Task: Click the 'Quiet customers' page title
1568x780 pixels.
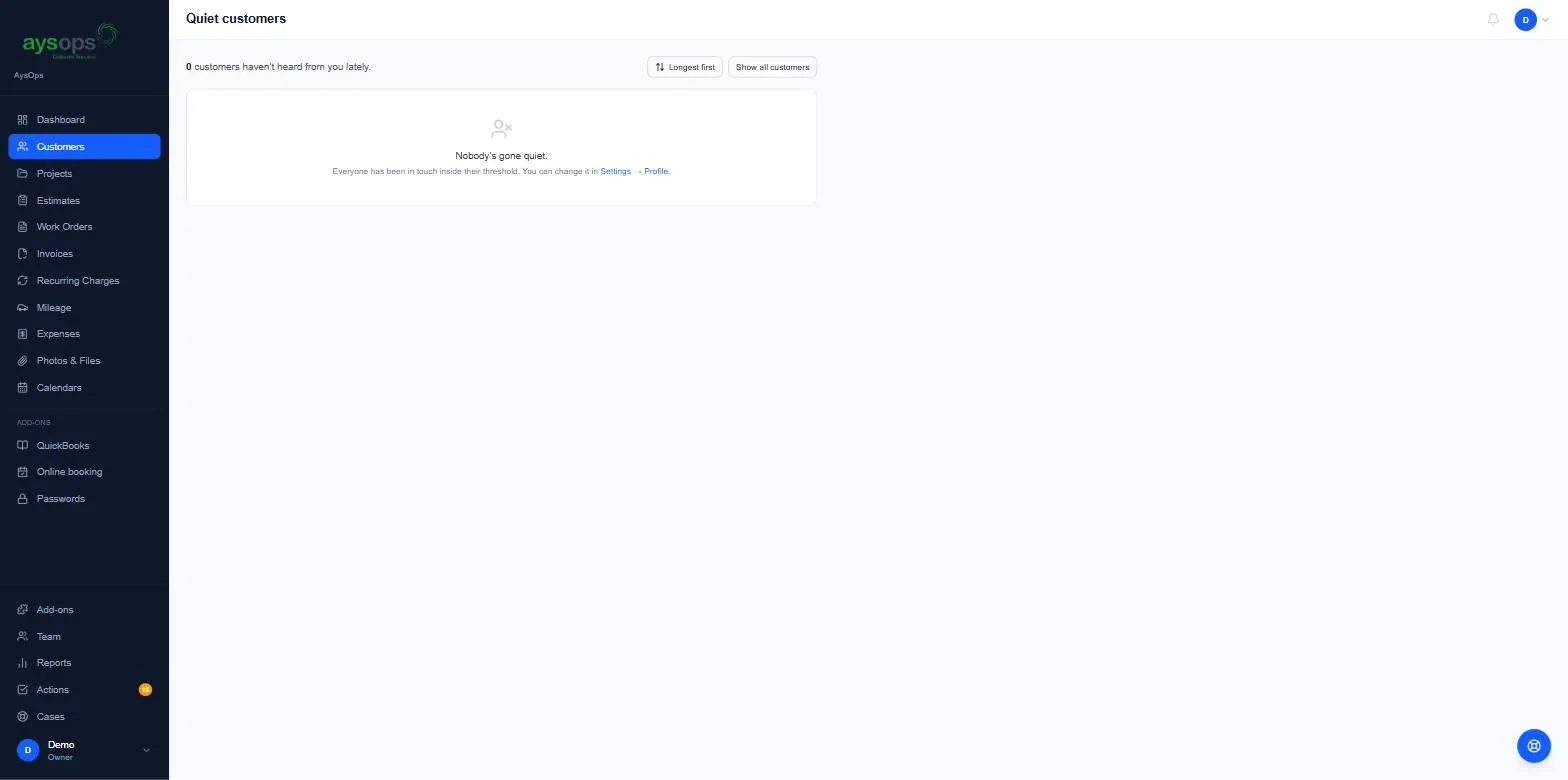Action: (236, 19)
